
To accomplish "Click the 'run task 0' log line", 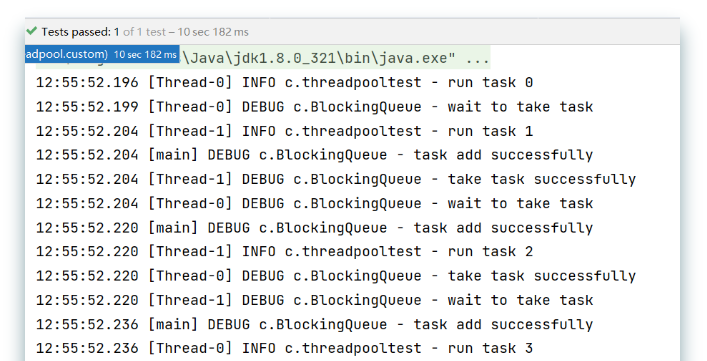I will click(285, 82).
